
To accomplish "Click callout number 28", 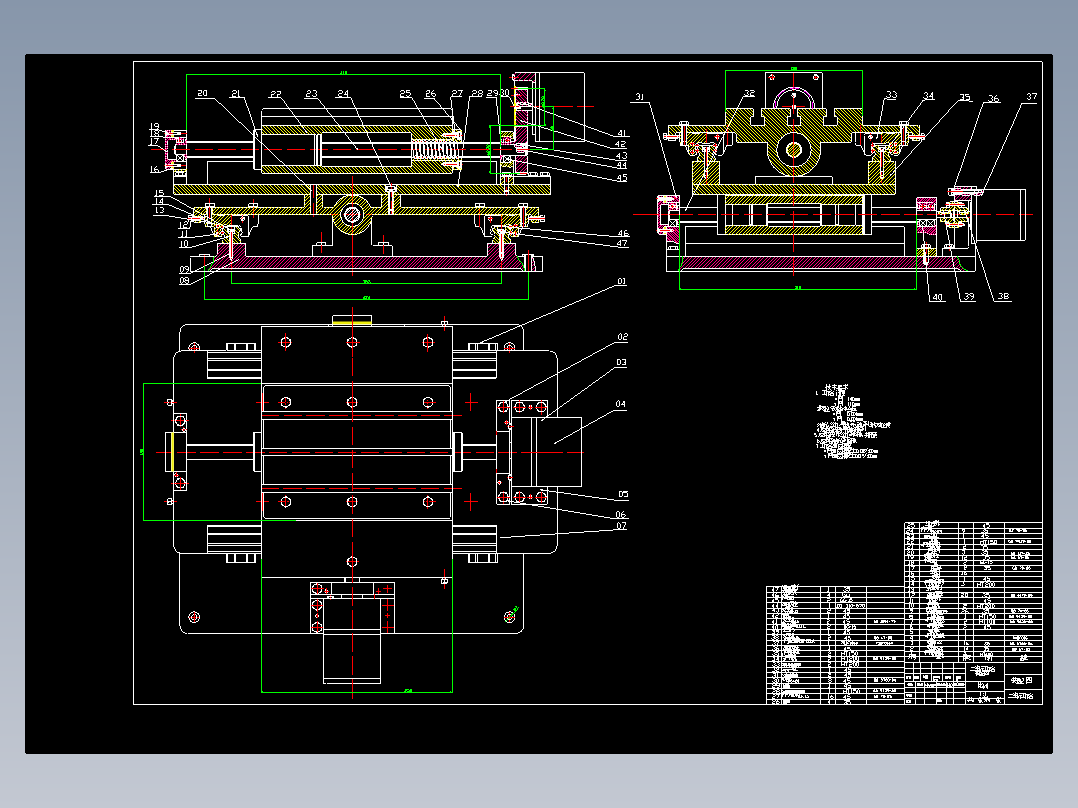I will click(x=477, y=94).
